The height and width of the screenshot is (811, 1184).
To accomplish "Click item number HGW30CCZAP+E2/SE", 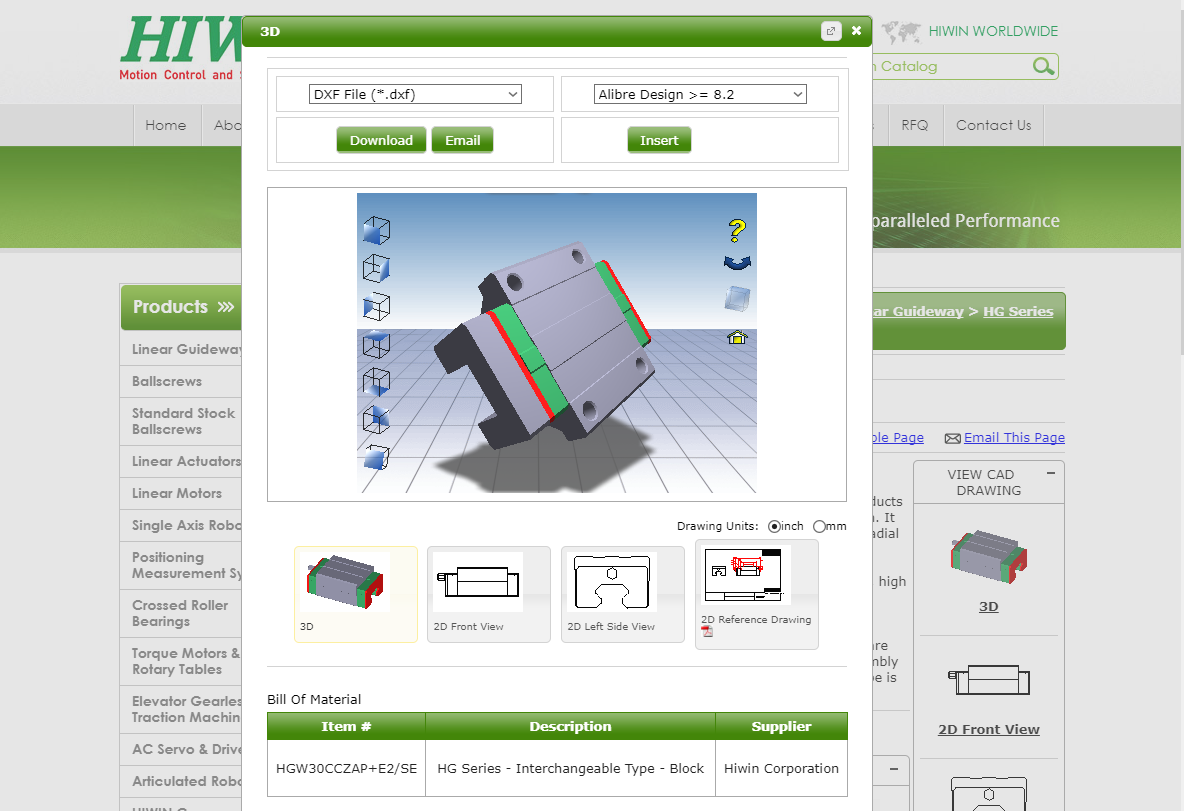I will (347, 768).
